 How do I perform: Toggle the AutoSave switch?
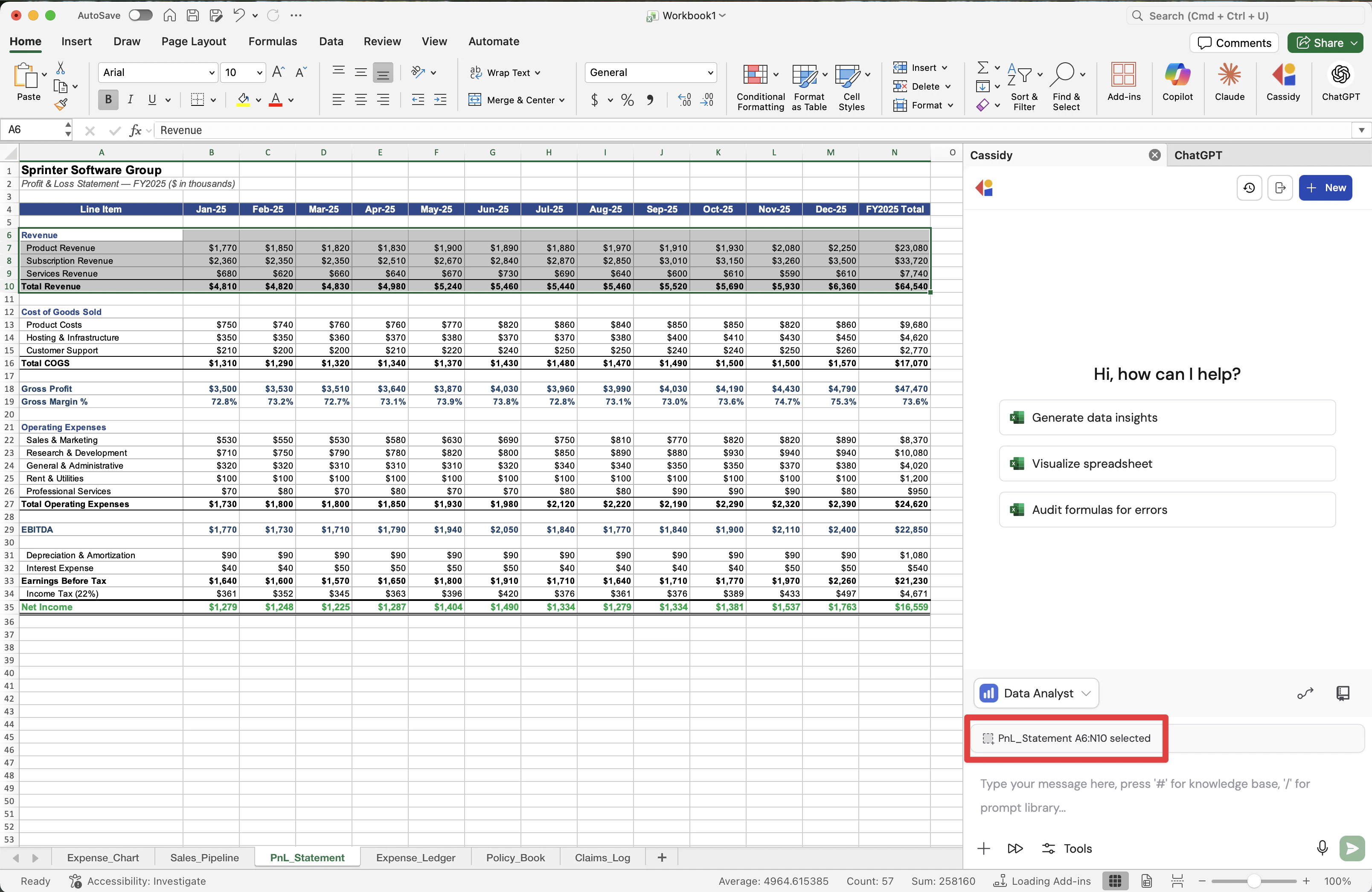140,15
